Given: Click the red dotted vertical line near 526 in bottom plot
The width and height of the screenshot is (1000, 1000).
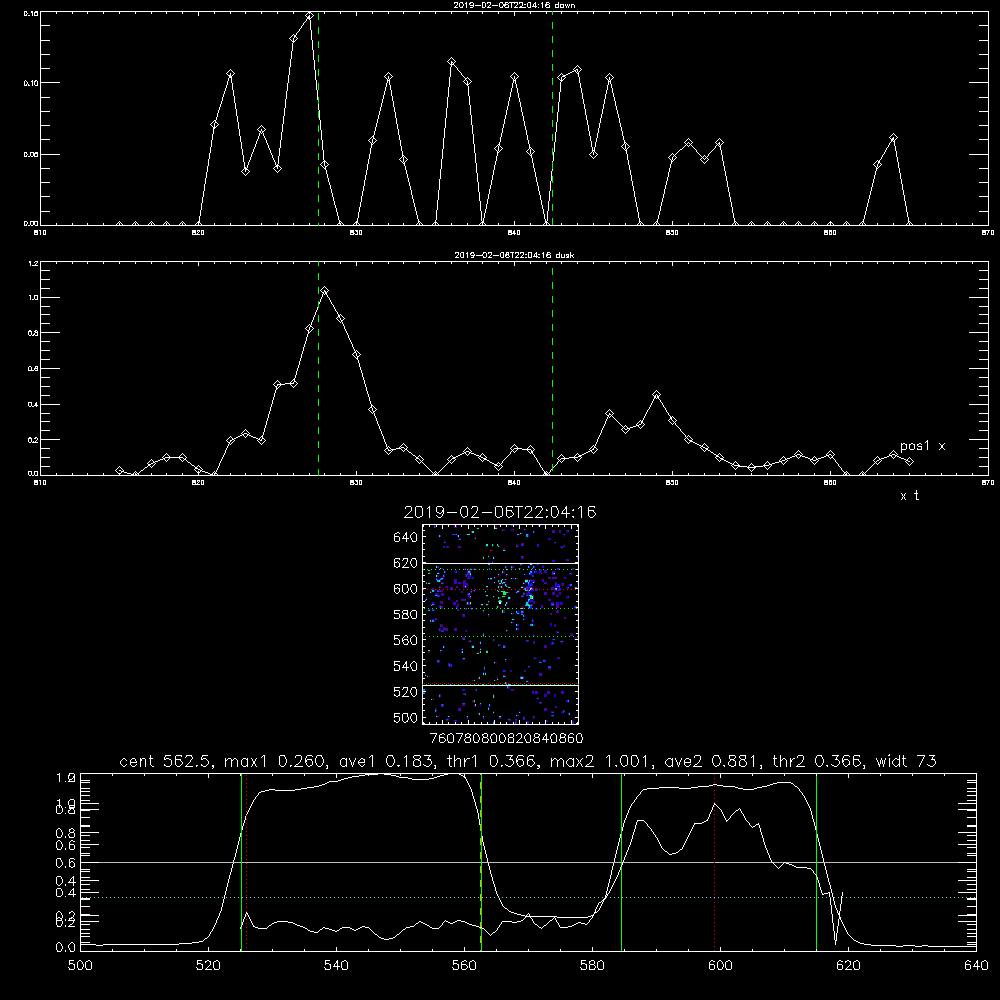Looking at the screenshot, I should point(247,861).
